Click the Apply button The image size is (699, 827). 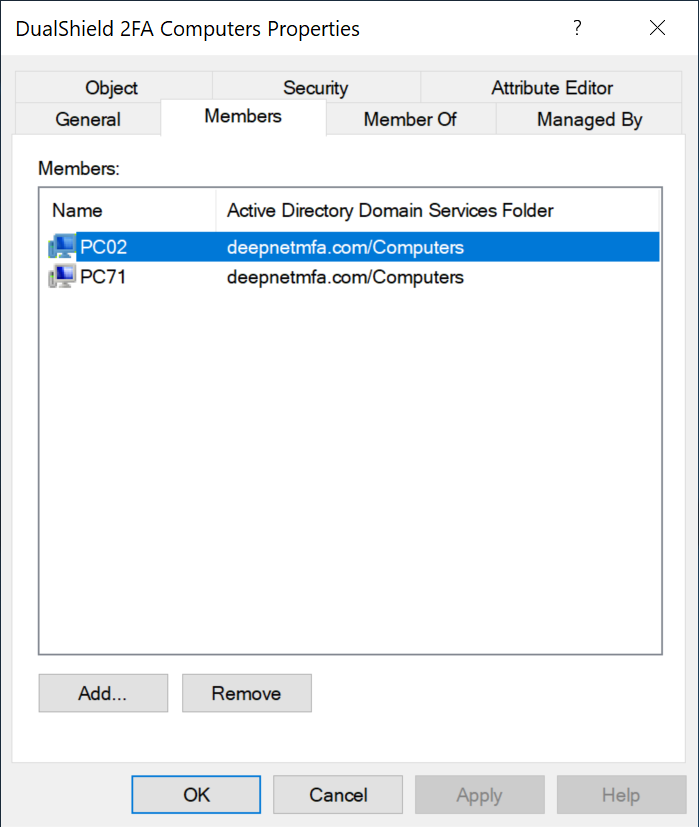pyautogui.click(x=479, y=795)
